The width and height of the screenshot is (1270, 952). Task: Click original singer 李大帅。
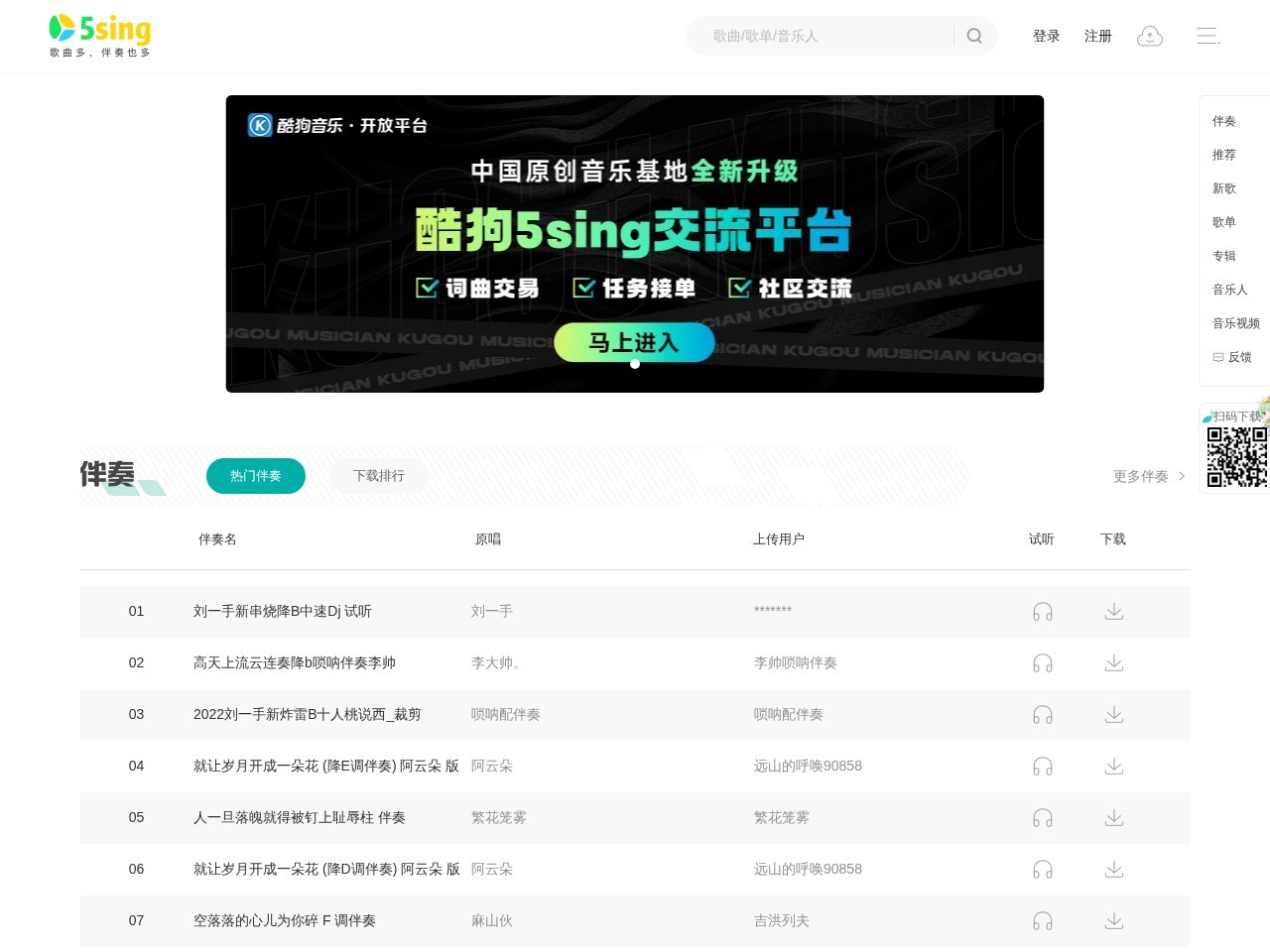pos(496,662)
